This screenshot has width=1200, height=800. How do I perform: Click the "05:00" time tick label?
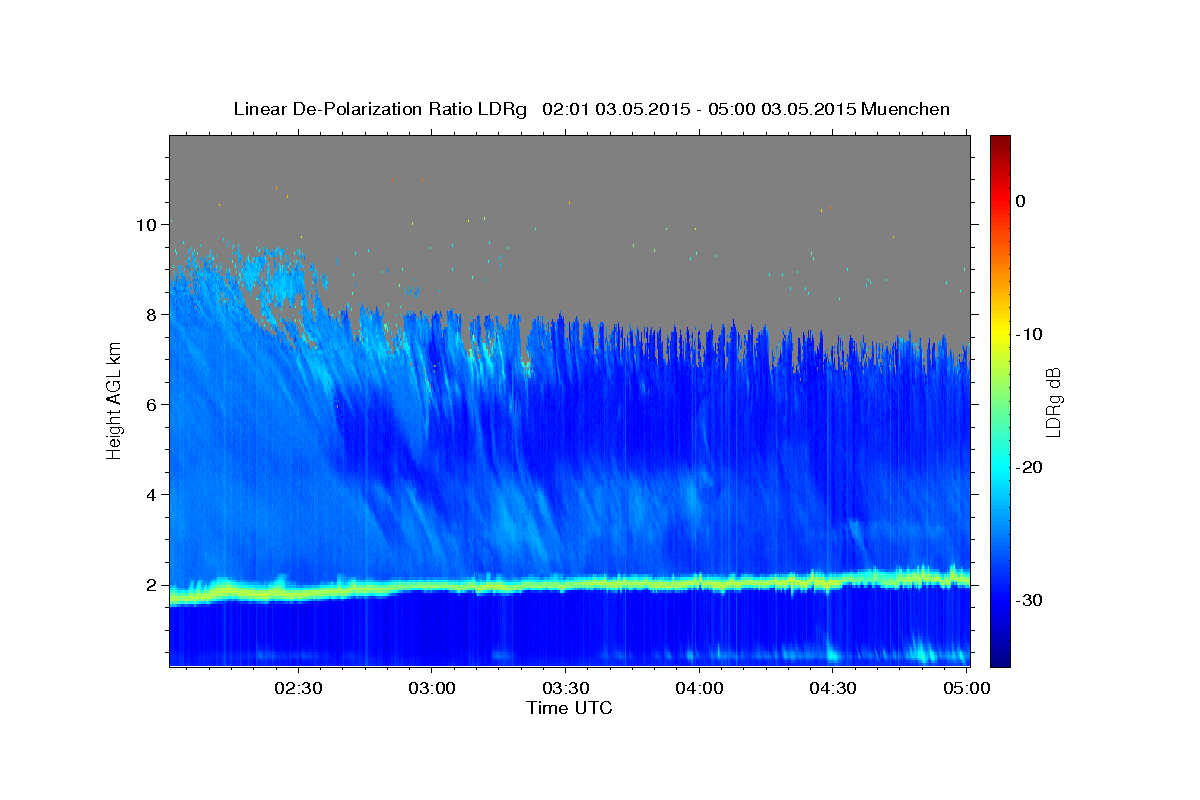(966, 688)
